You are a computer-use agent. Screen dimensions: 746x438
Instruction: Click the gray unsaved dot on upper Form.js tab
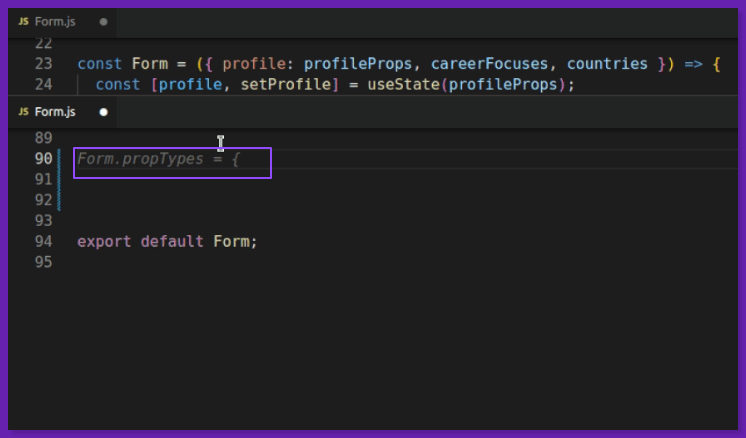[103, 21]
